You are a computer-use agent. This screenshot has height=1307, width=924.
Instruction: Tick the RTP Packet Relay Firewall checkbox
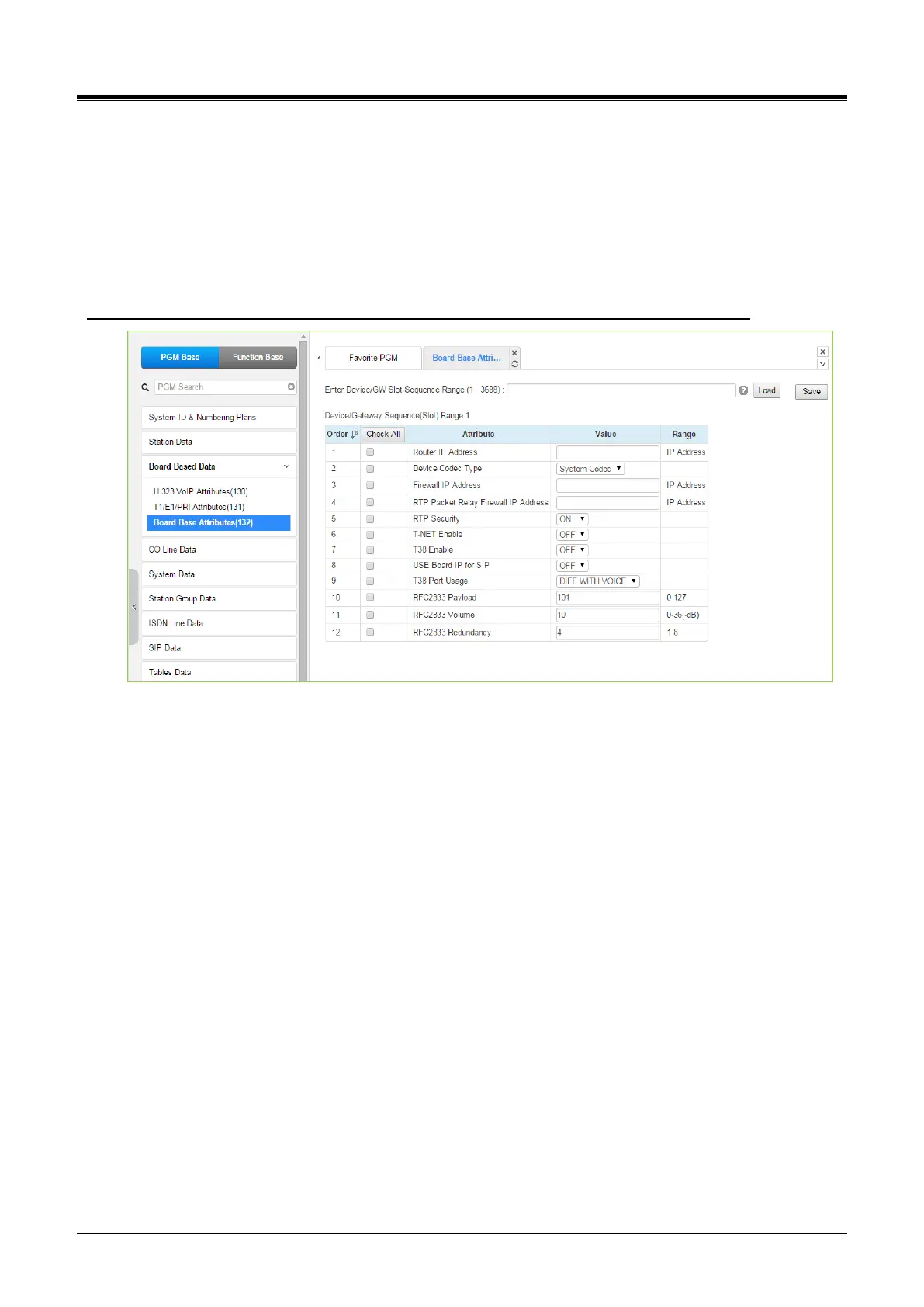coord(370,502)
